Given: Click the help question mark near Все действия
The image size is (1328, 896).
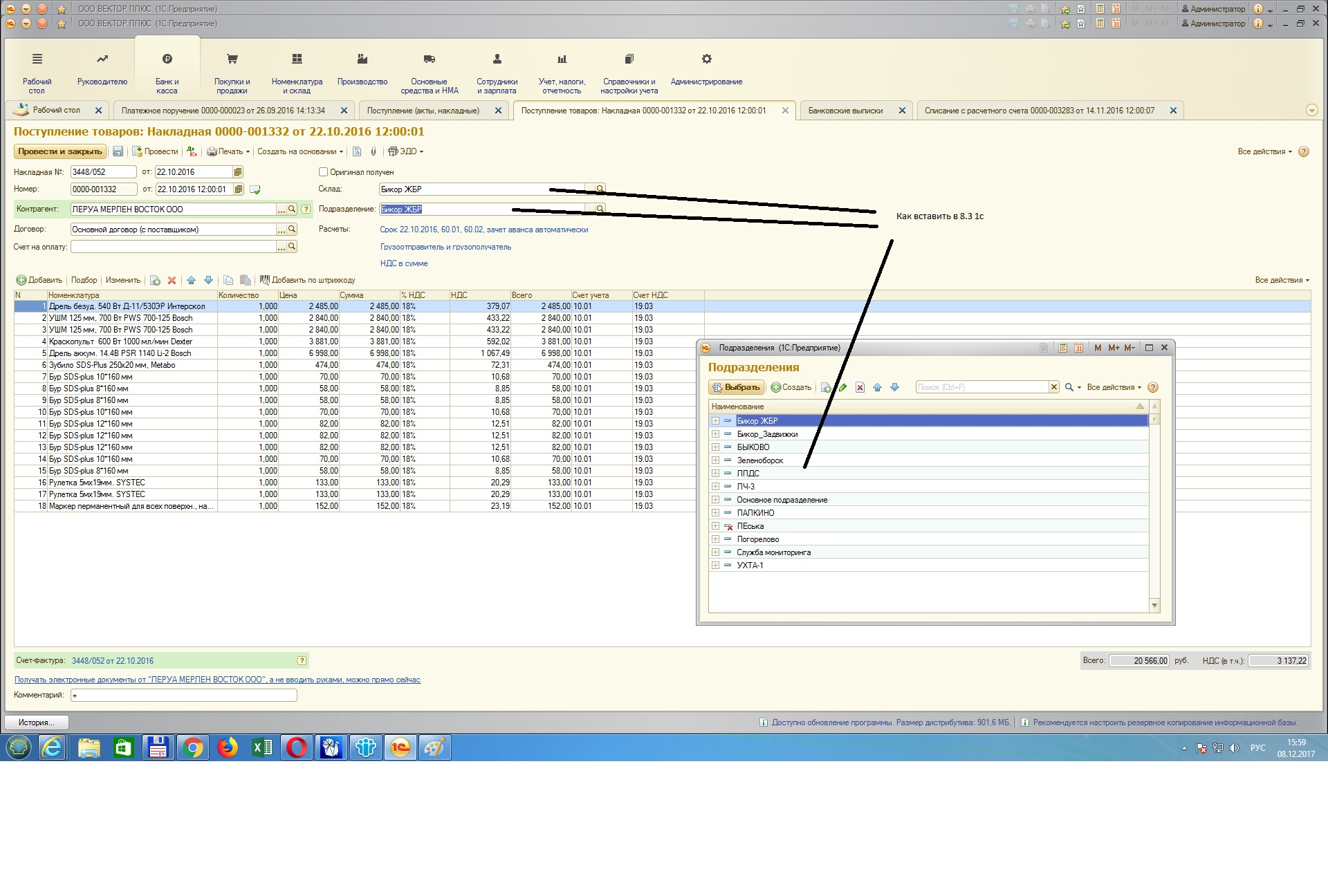Looking at the screenshot, I should coord(1303,152).
